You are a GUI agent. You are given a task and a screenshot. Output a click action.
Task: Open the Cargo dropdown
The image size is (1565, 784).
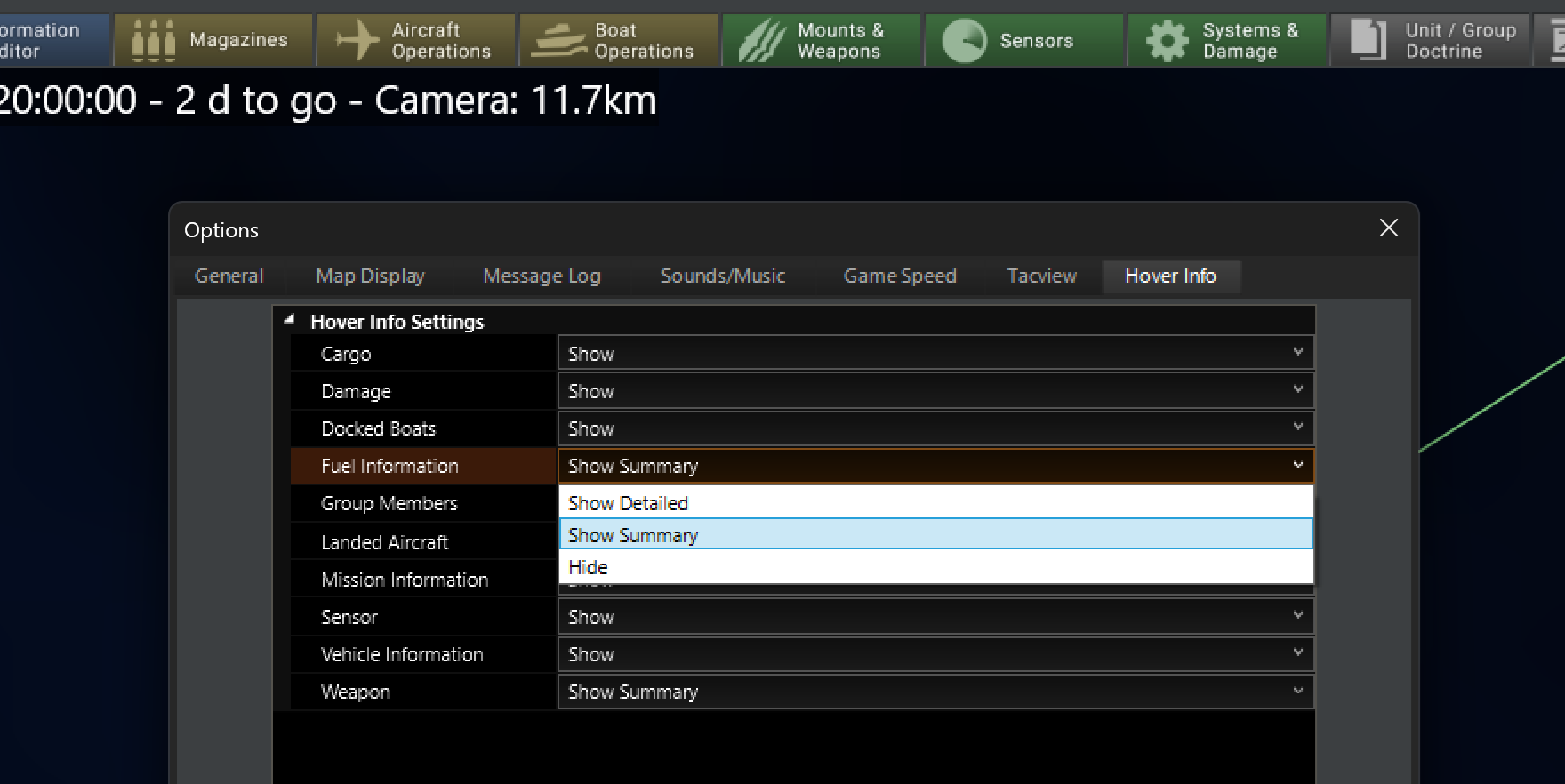pyautogui.click(x=935, y=353)
